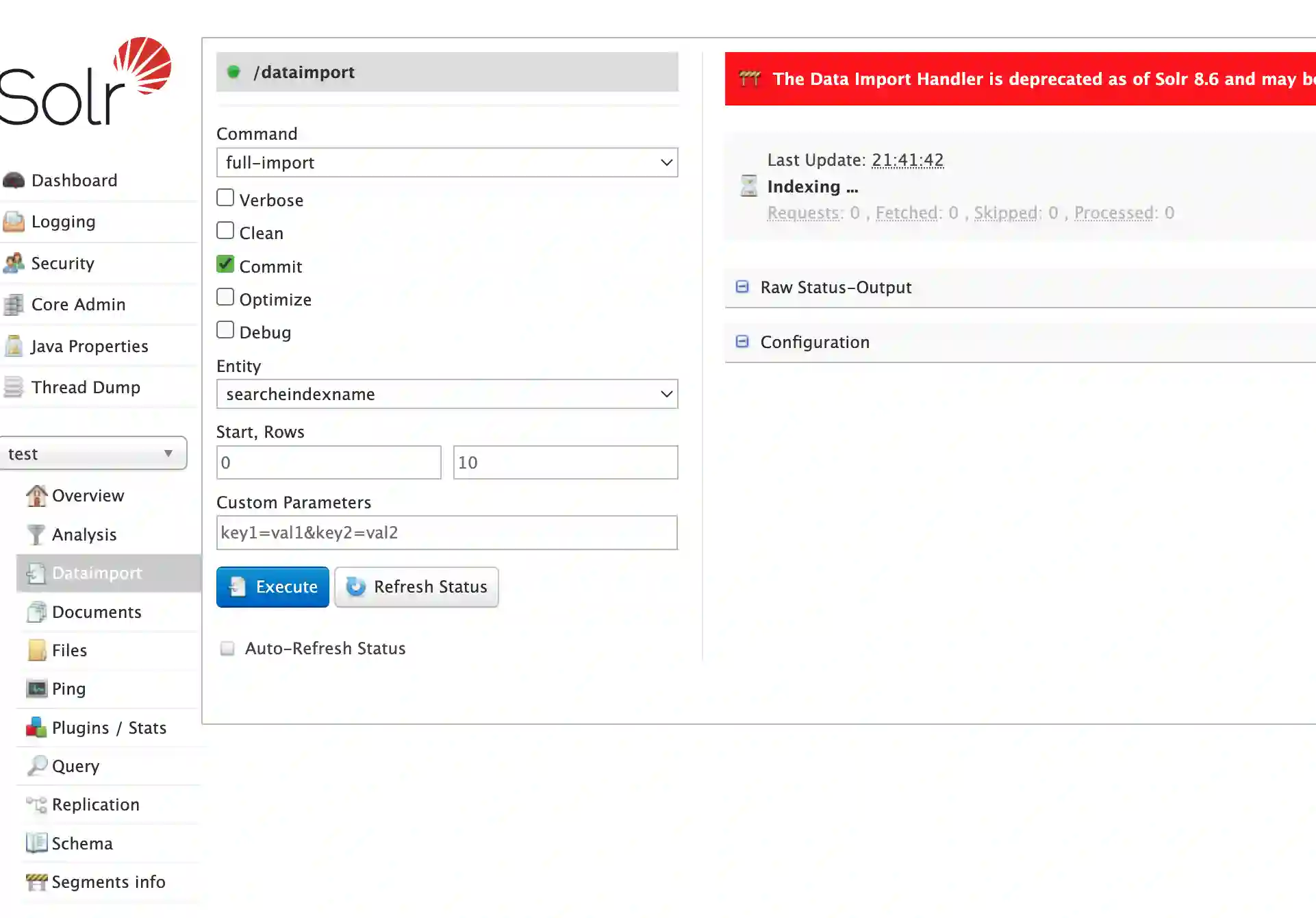Enable the Optimize checkbox
Image resolution: width=1316 pixels, height=918 pixels.
[225, 297]
